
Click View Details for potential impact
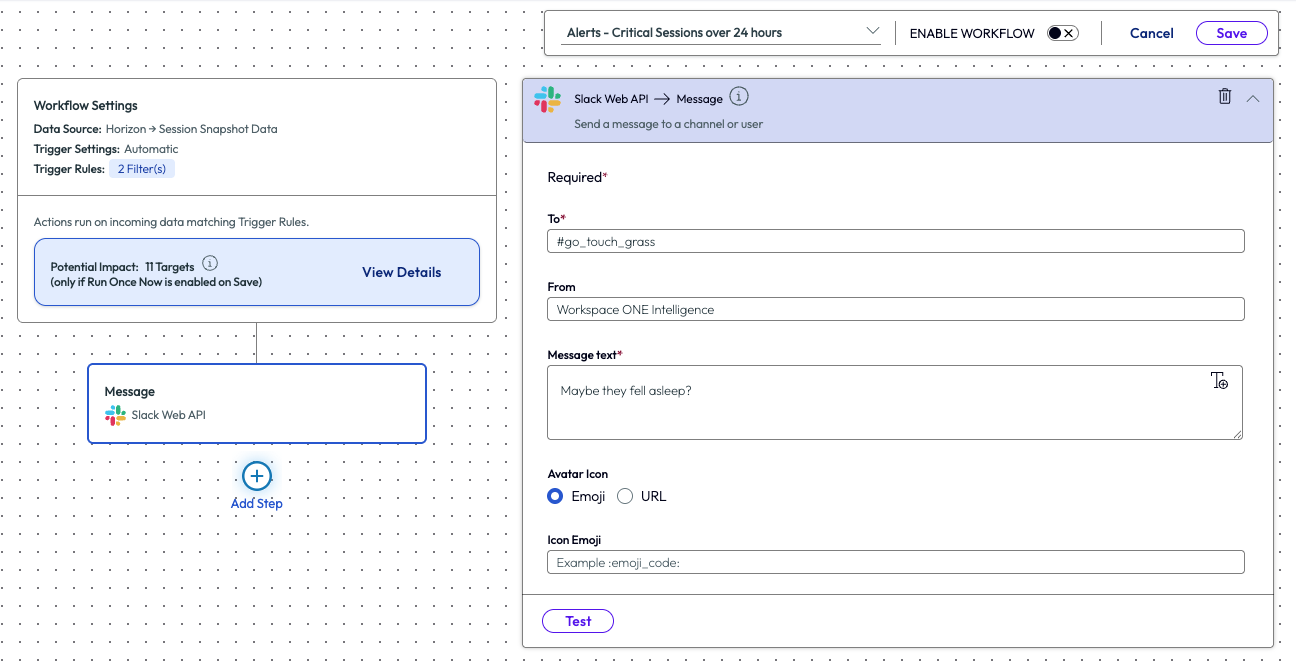[x=401, y=272]
